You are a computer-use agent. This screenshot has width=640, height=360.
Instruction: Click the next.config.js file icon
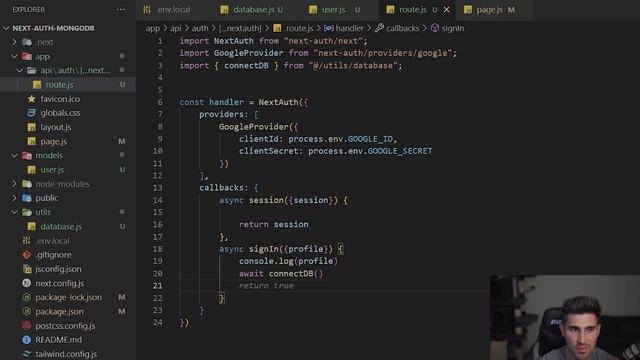[x=27, y=283]
